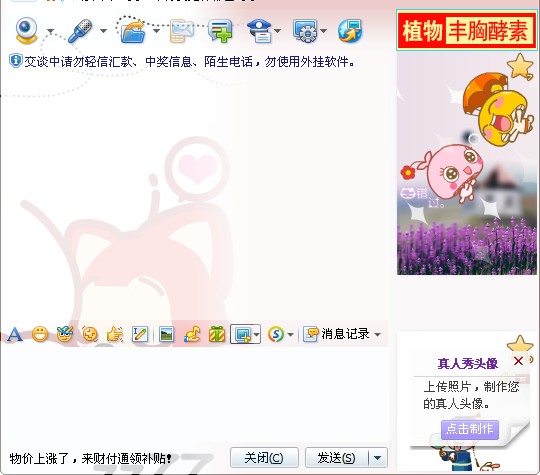The width and height of the screenshot is (540, 475).
Task: Send a gift with the gift box icon
Action: pos(217,334)
